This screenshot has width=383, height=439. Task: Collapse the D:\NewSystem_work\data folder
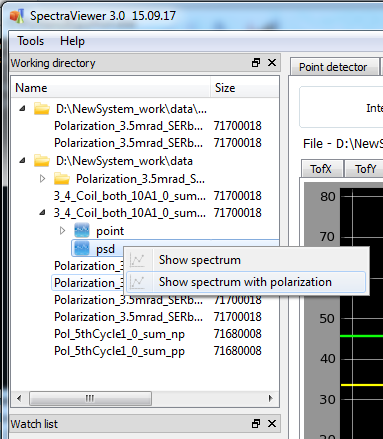pos(23,161)
